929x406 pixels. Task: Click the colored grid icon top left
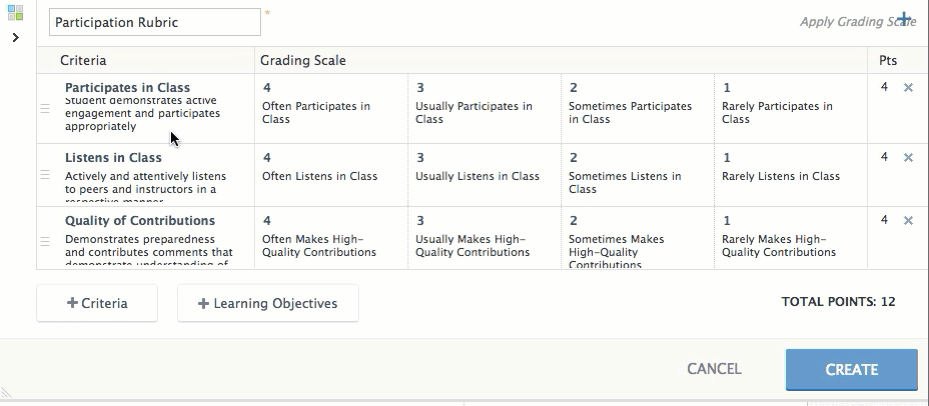coord(15,13)
